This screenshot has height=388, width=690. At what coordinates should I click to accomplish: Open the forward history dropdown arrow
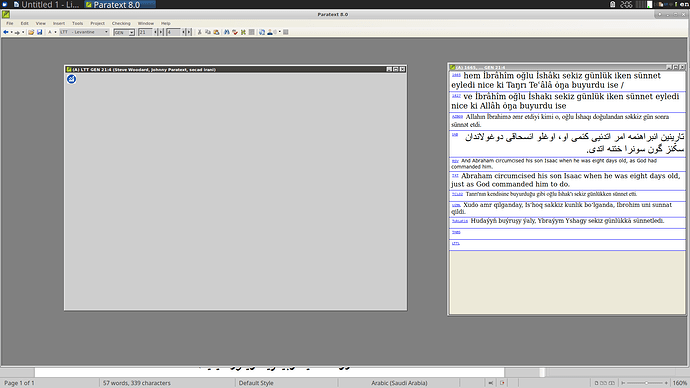tap(23, 32)
